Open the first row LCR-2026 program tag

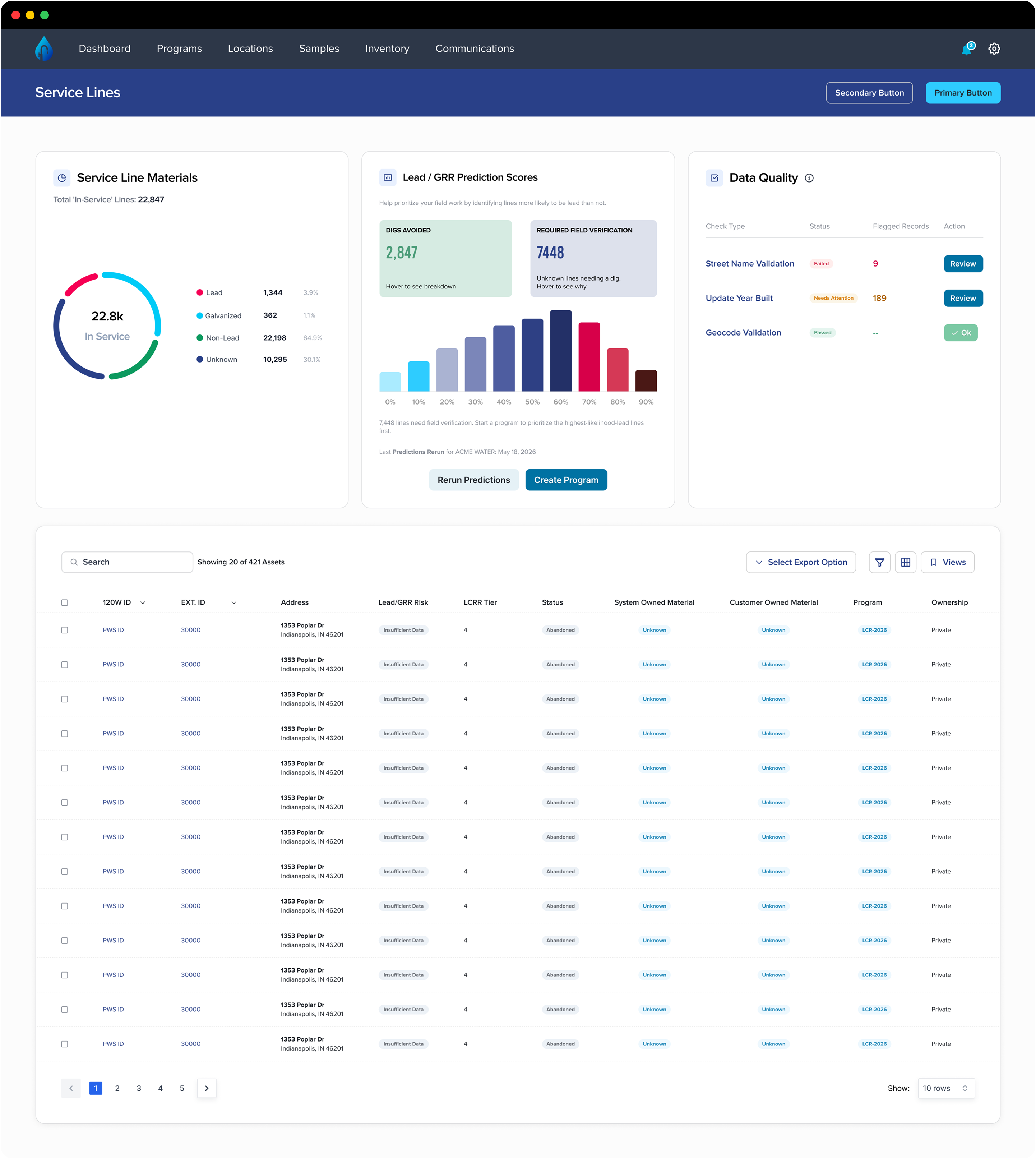click(874, 630)
